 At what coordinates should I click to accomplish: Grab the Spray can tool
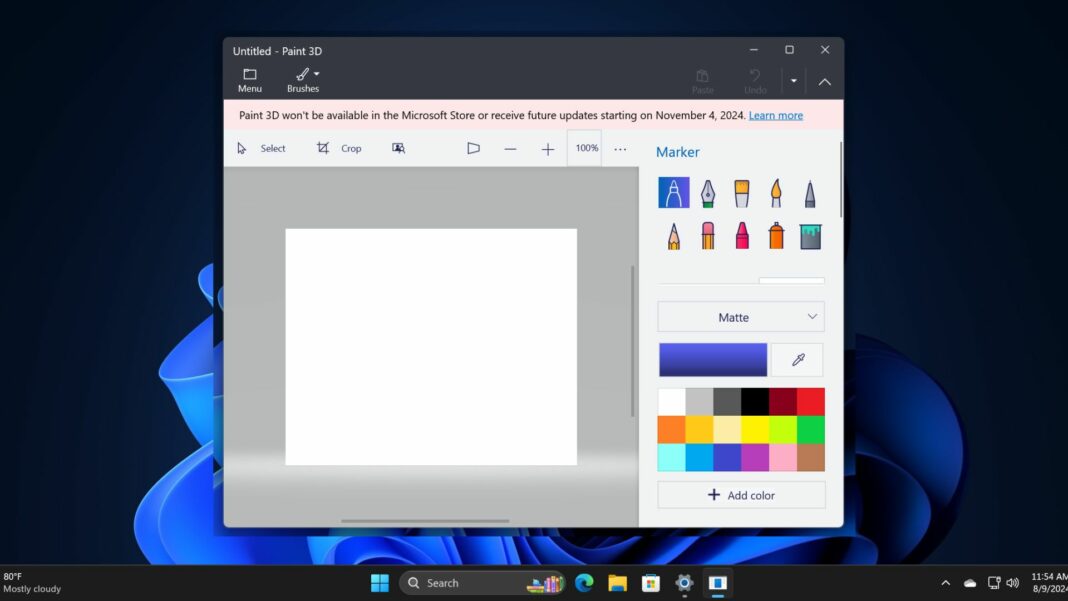(x=775, y=235)
